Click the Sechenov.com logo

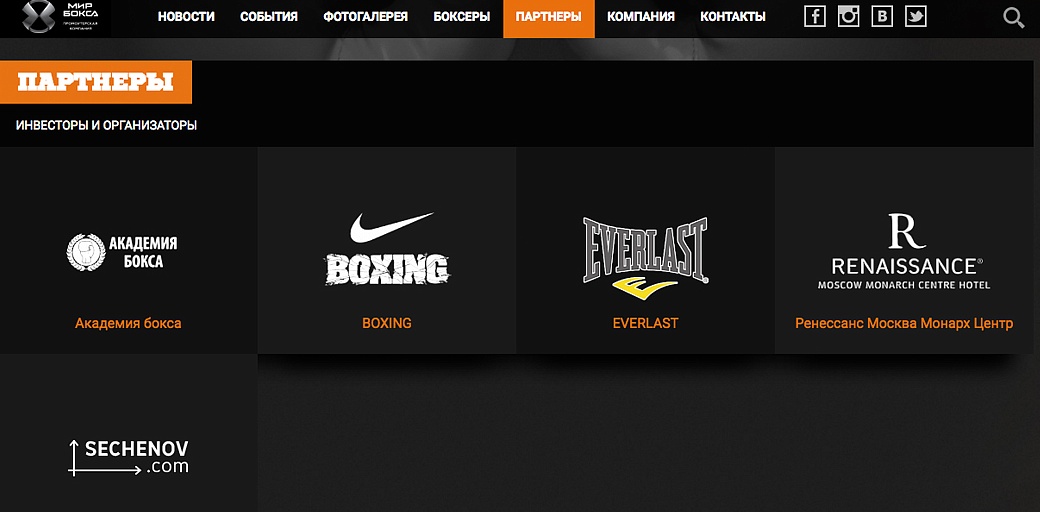pyautogui.click(x=129, y=457)
